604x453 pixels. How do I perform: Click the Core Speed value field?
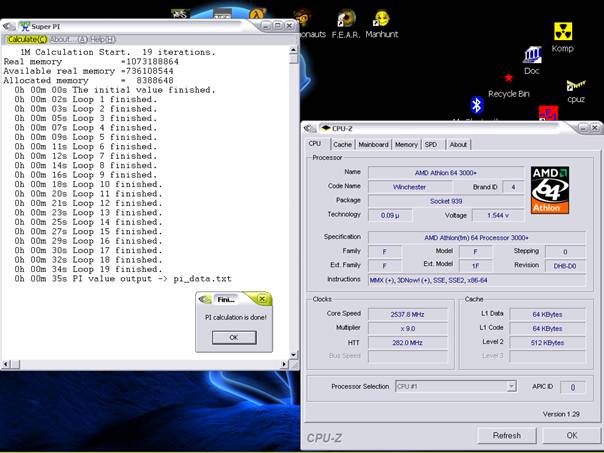coord(410,313)
